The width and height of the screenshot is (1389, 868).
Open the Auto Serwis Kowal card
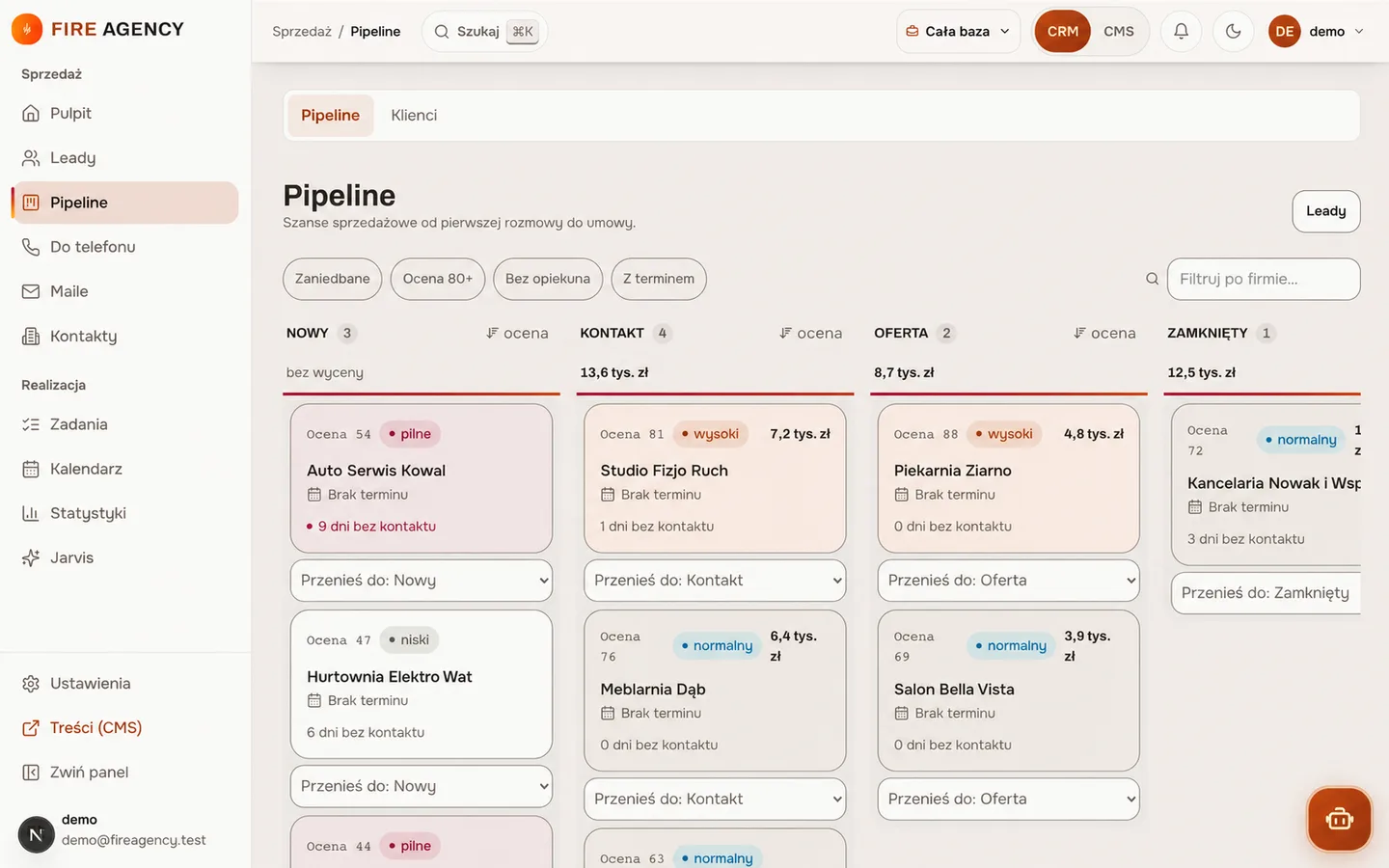422,478
